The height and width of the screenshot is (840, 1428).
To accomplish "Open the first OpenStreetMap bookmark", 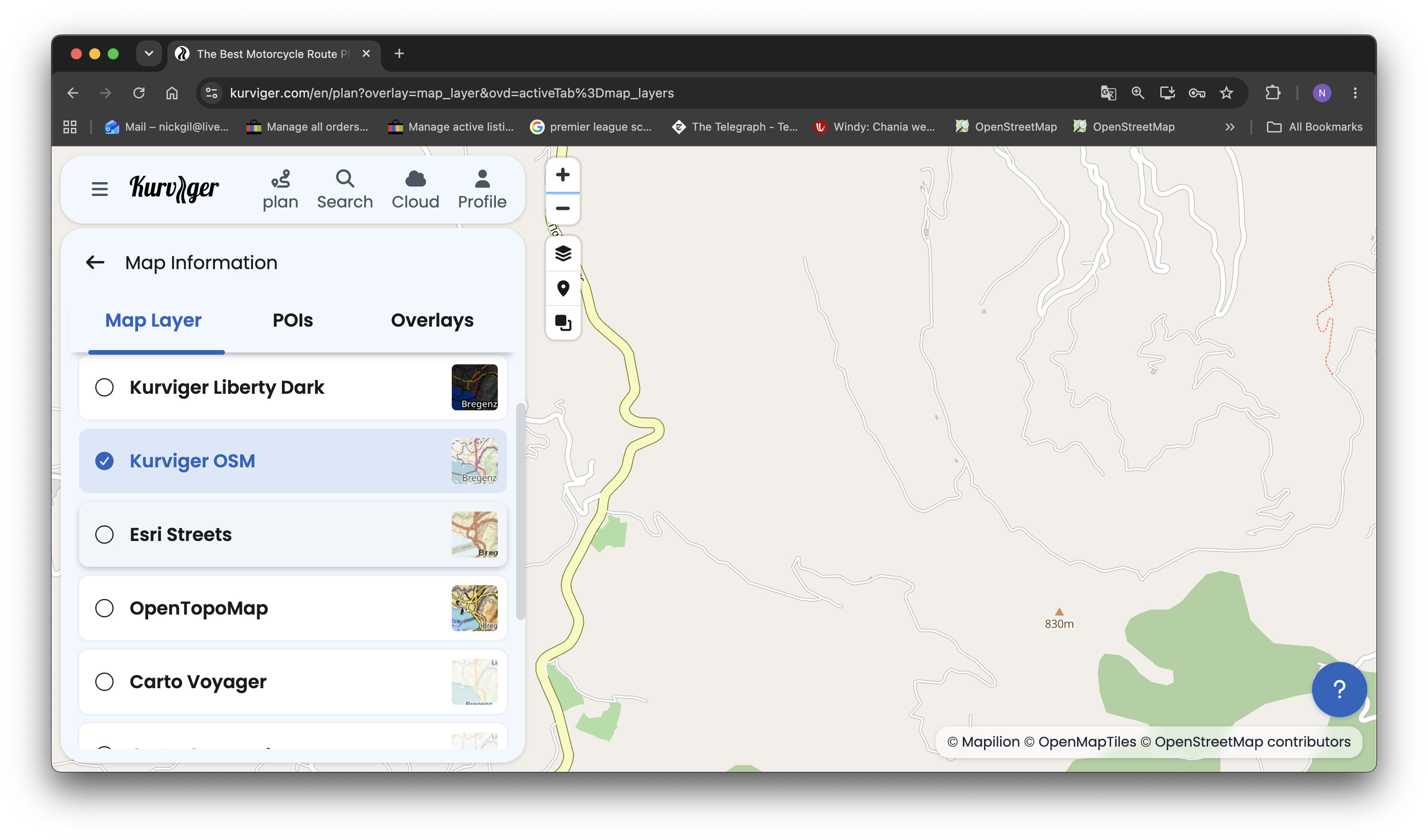I will 1007,127.
